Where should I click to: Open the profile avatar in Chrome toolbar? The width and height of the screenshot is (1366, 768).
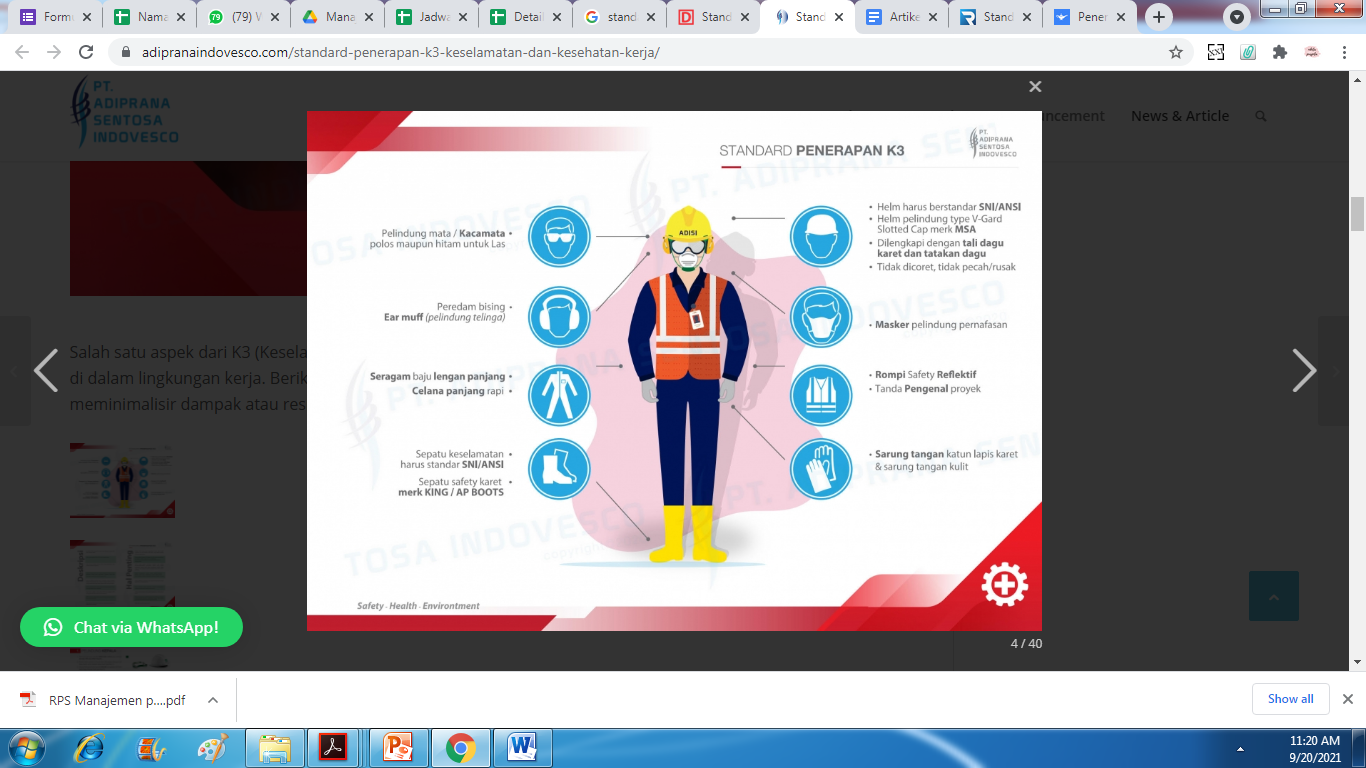[x=1312, y=52]
